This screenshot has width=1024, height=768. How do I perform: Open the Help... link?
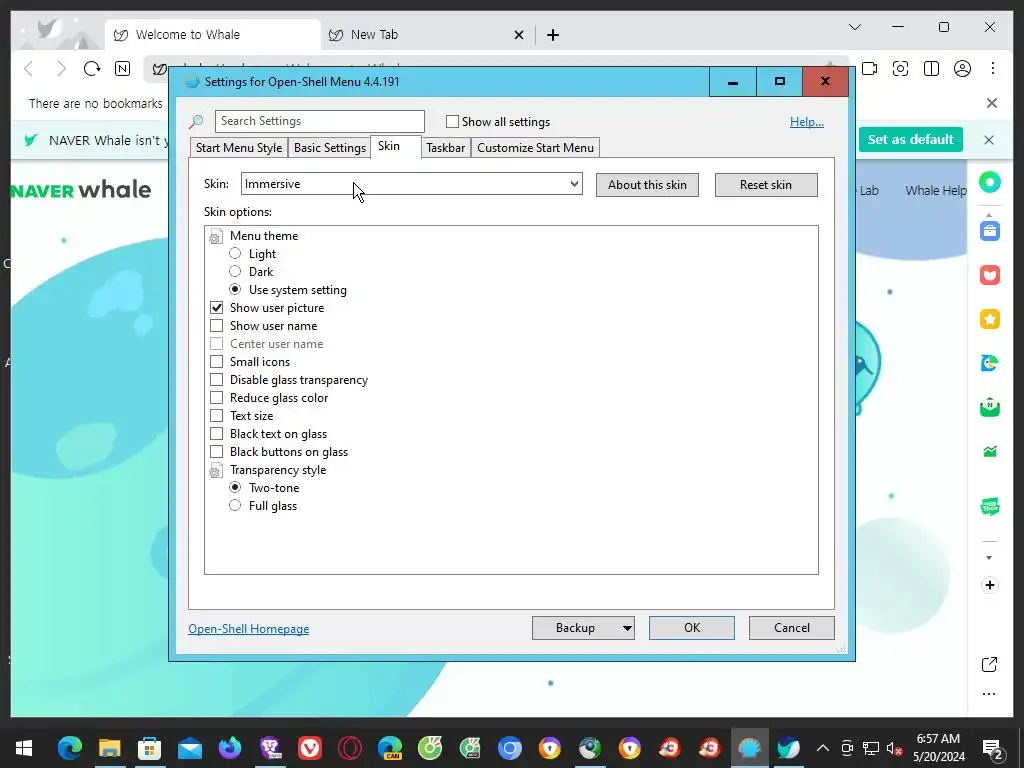pyautogui.click(x=807, y=121)
